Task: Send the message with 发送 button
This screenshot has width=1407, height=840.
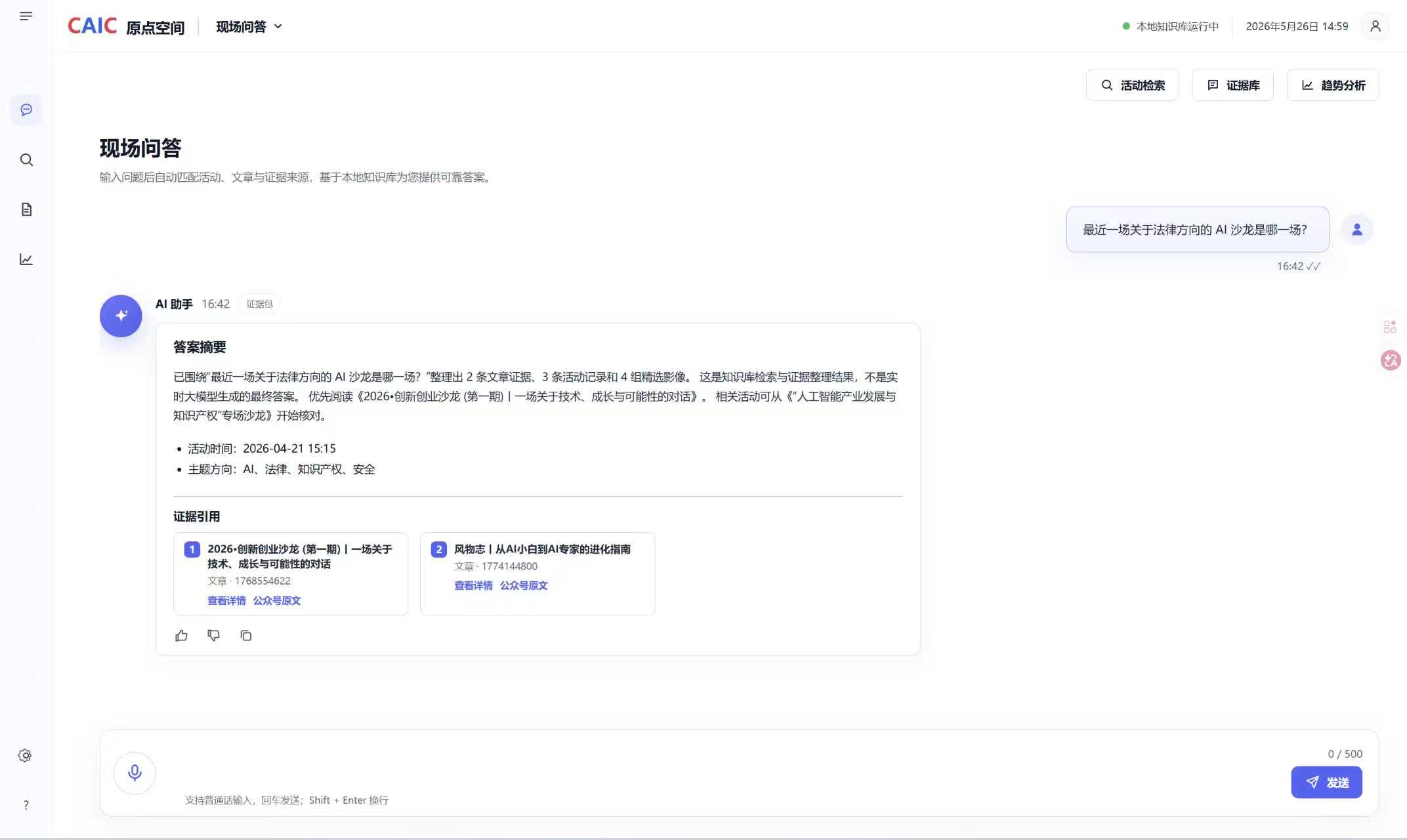Action: coord(1326,782)
